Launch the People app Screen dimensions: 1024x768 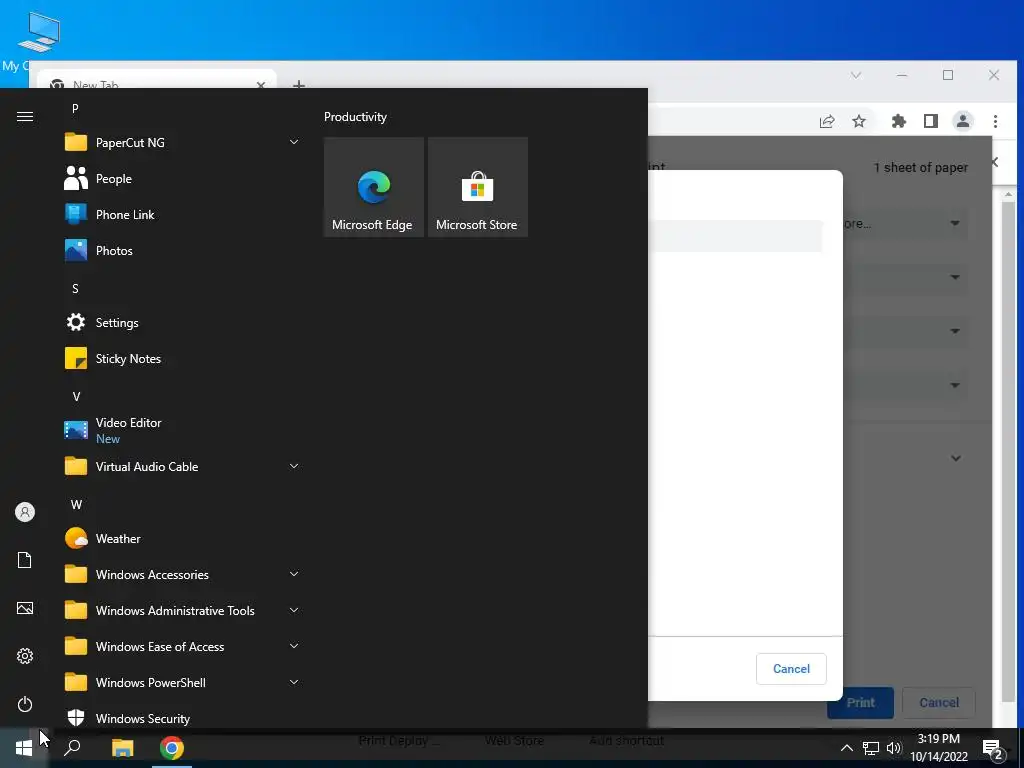point(182,178)
